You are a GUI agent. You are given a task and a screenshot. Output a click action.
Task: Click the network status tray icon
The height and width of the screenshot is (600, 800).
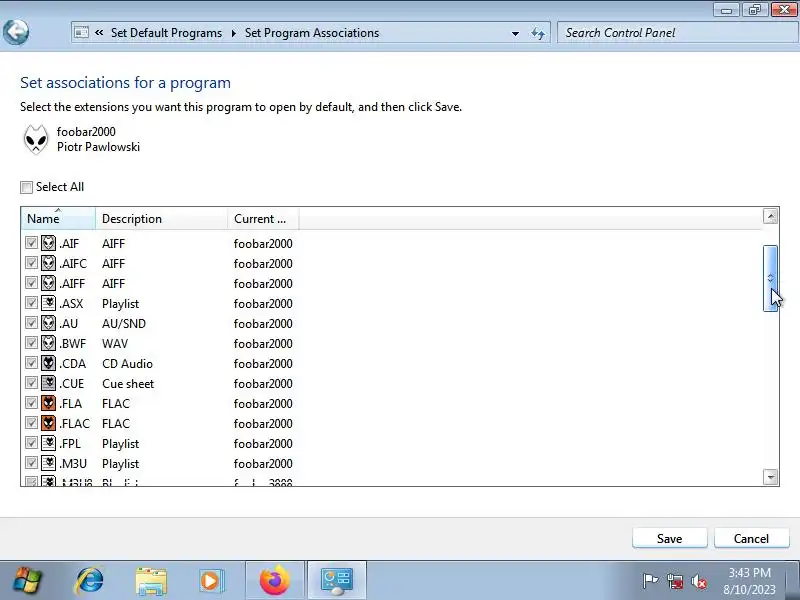coord(674,581)
